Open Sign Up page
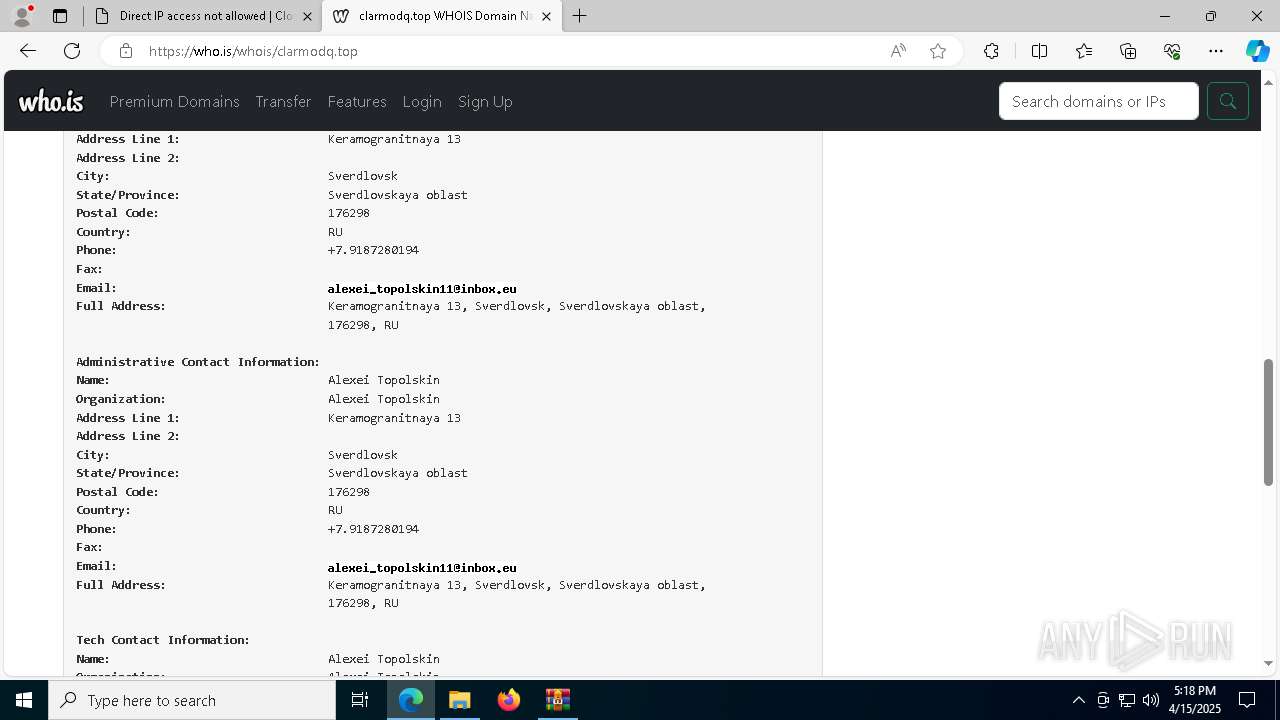1280x720 pixels. (x=485, y=102)
